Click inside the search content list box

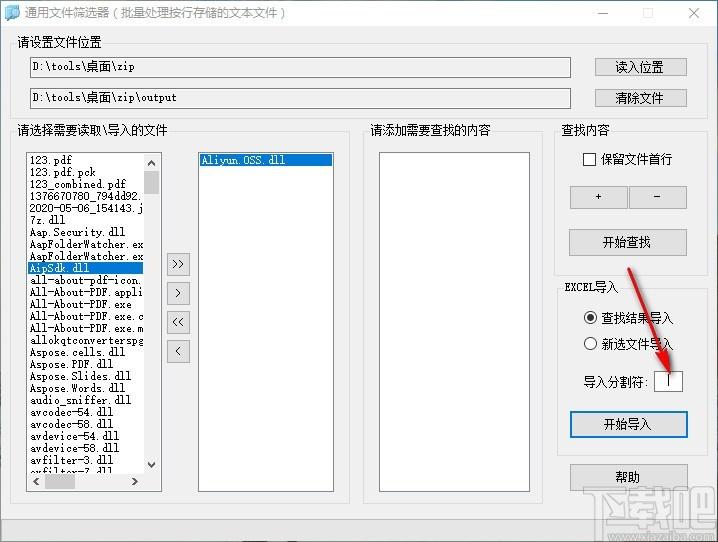454,322
